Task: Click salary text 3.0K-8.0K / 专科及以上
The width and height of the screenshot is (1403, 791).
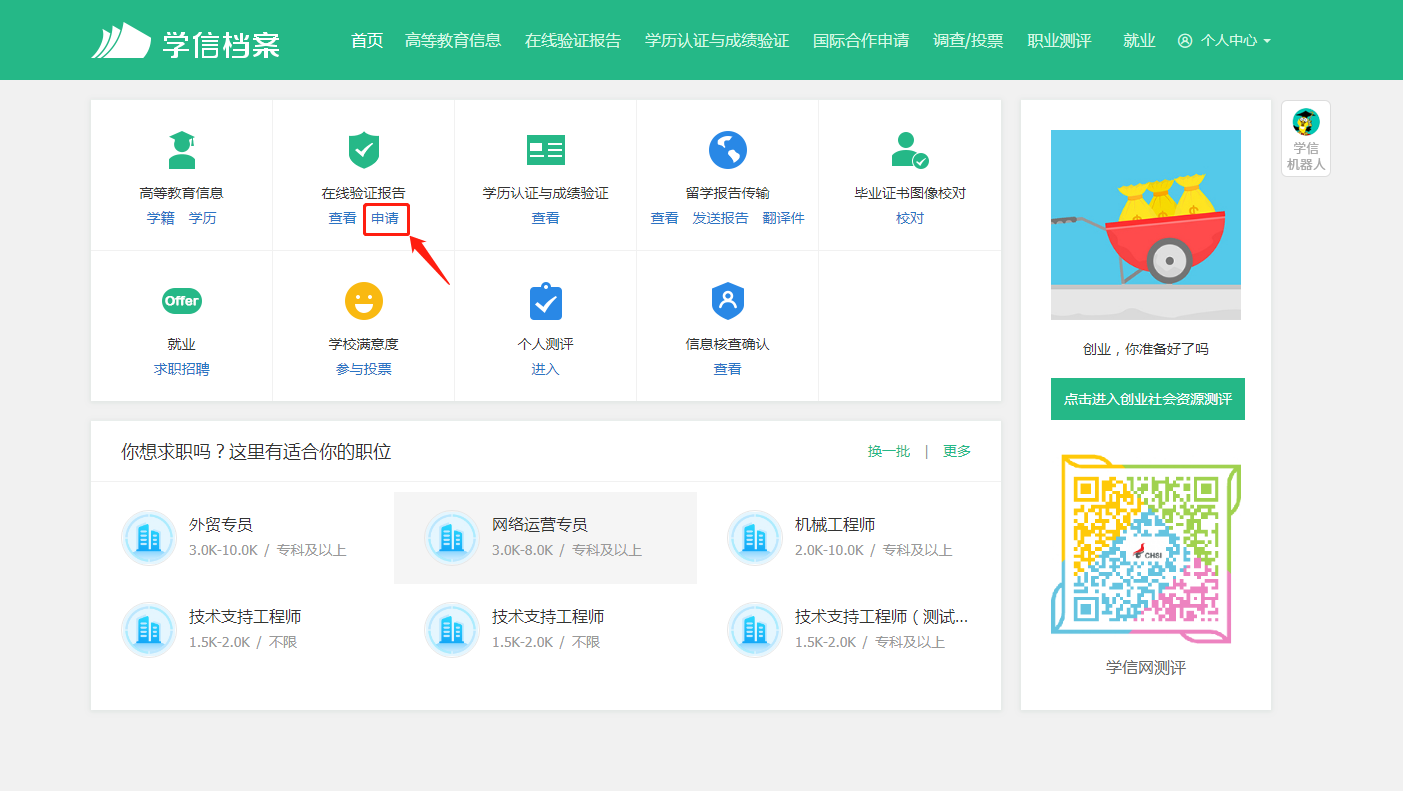Action: pyautogui.click(x=566, y=550)
